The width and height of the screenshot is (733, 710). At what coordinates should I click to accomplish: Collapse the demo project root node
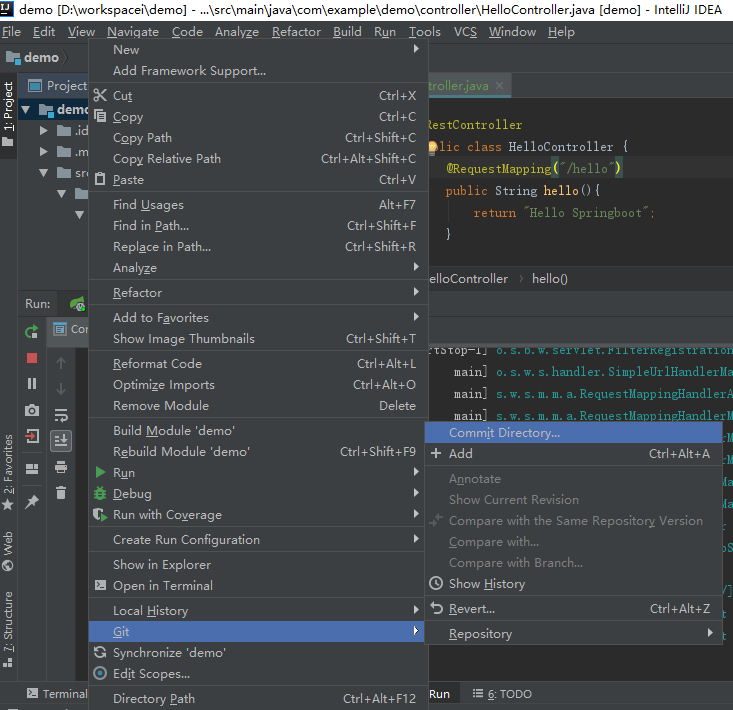tap(26, 110)
